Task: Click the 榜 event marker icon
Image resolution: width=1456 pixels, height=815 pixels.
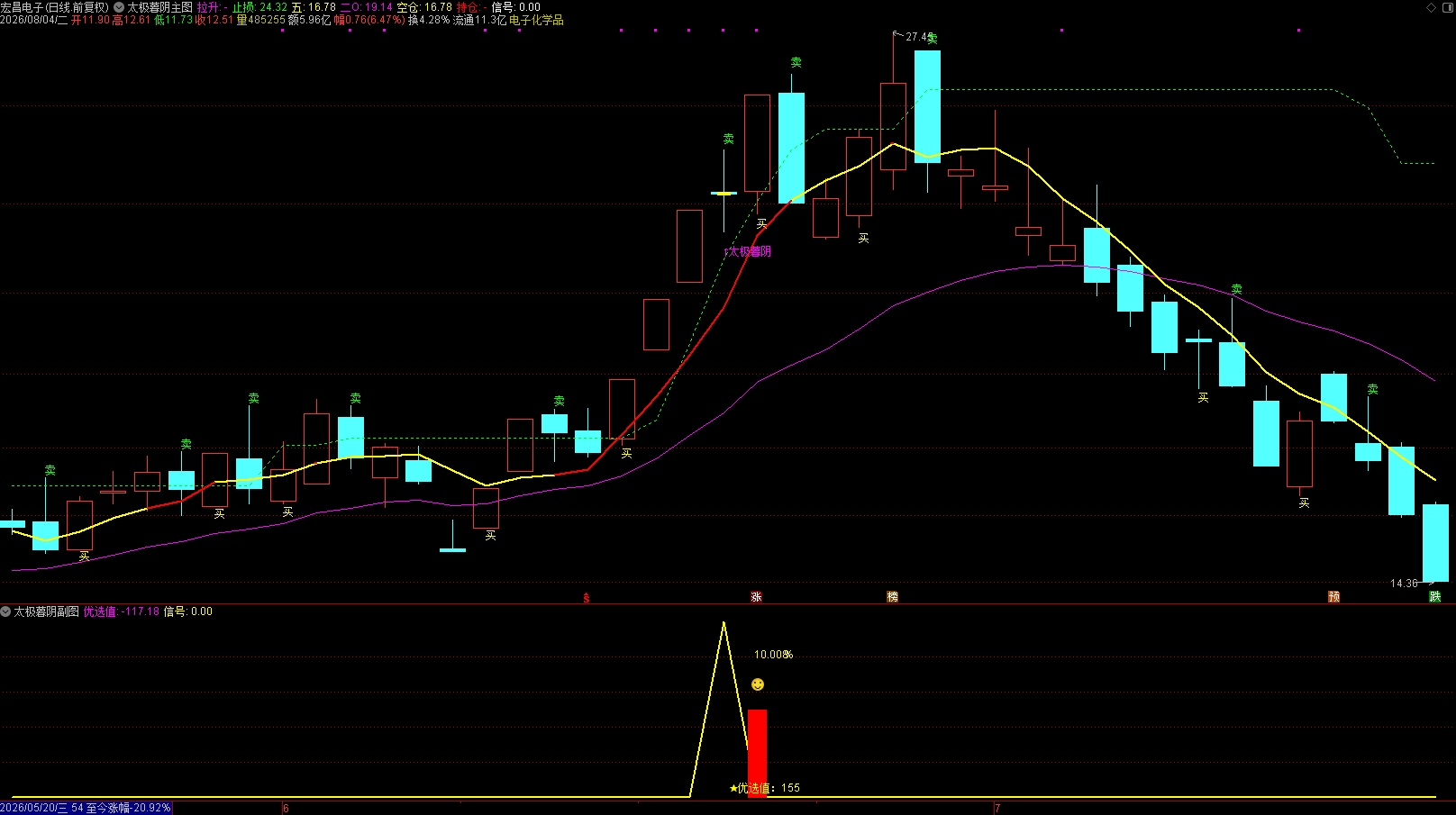Action: (892, 597)
